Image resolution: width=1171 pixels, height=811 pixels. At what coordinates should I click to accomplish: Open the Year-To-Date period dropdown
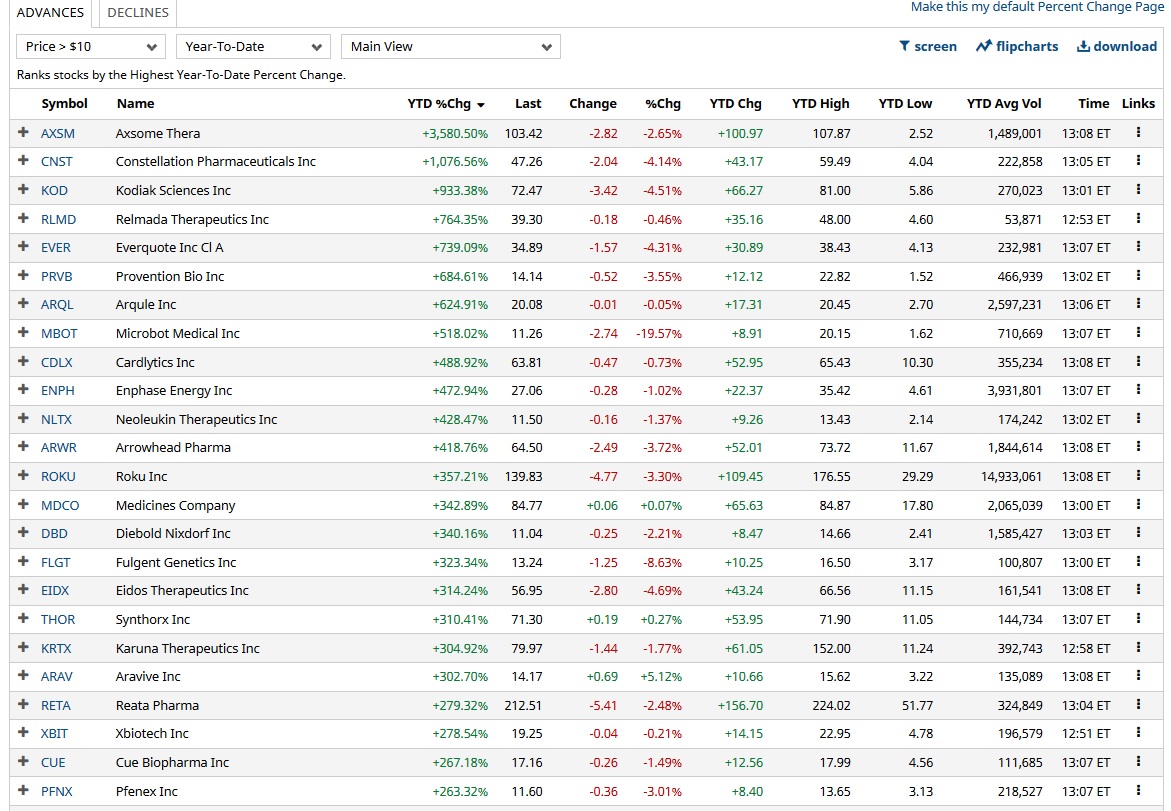(253, 46)
